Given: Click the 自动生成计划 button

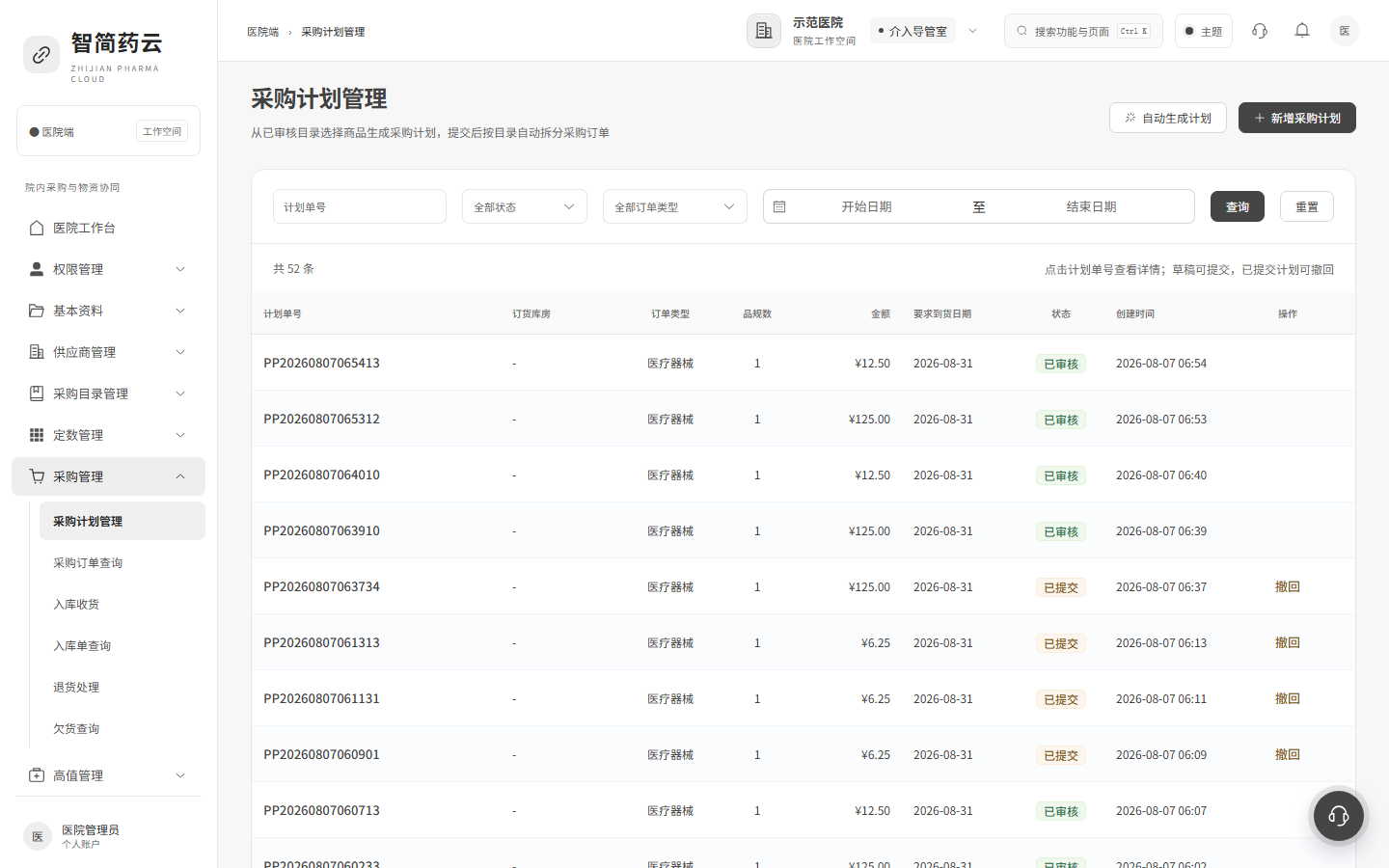Looking at the screenshot, I should [1168, 118].
